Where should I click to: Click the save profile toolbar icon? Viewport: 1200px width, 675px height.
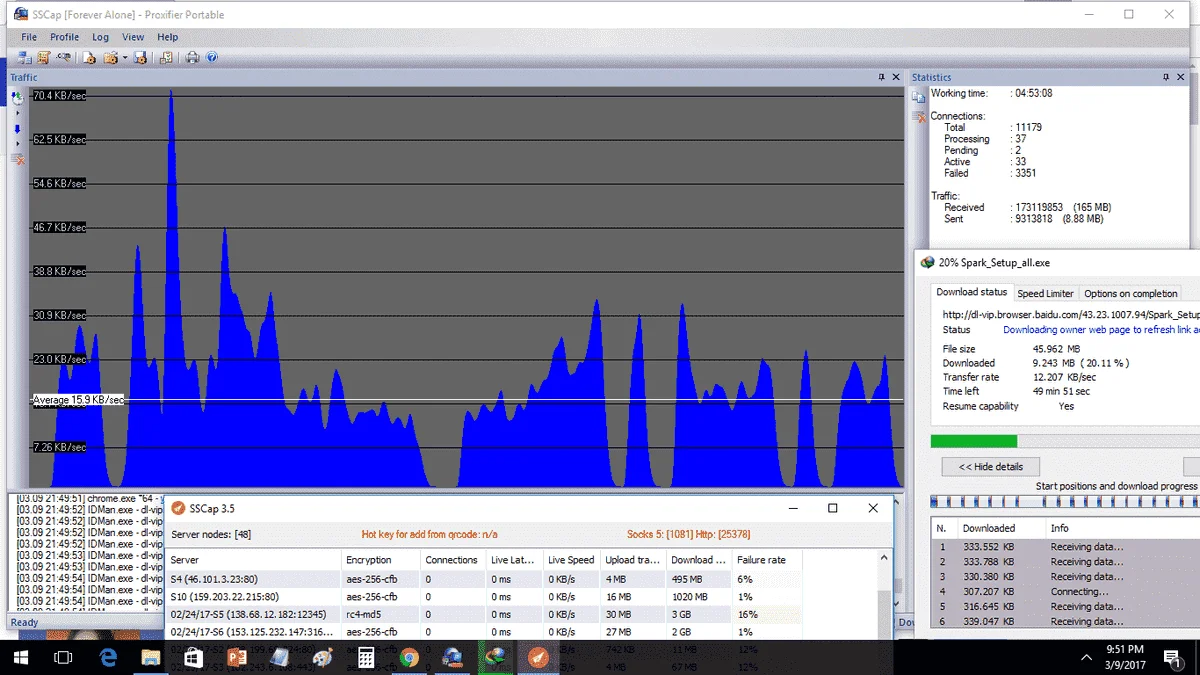pos(140,58)
